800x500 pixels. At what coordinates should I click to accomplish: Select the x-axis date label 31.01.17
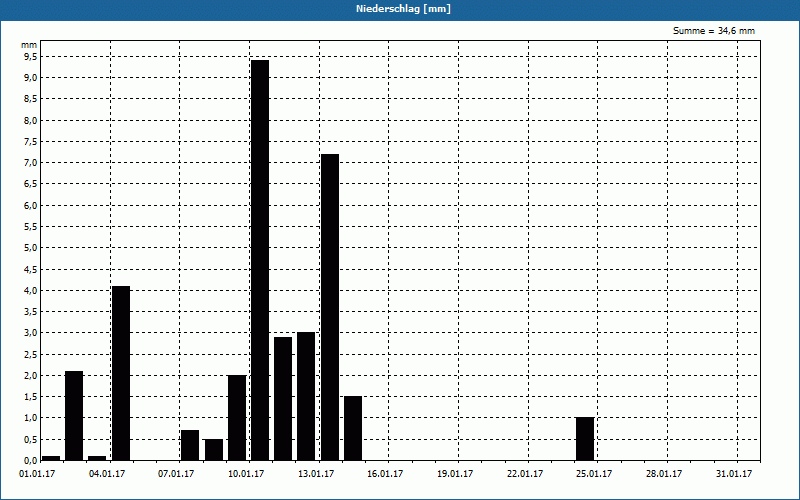(x=734, y=474)
